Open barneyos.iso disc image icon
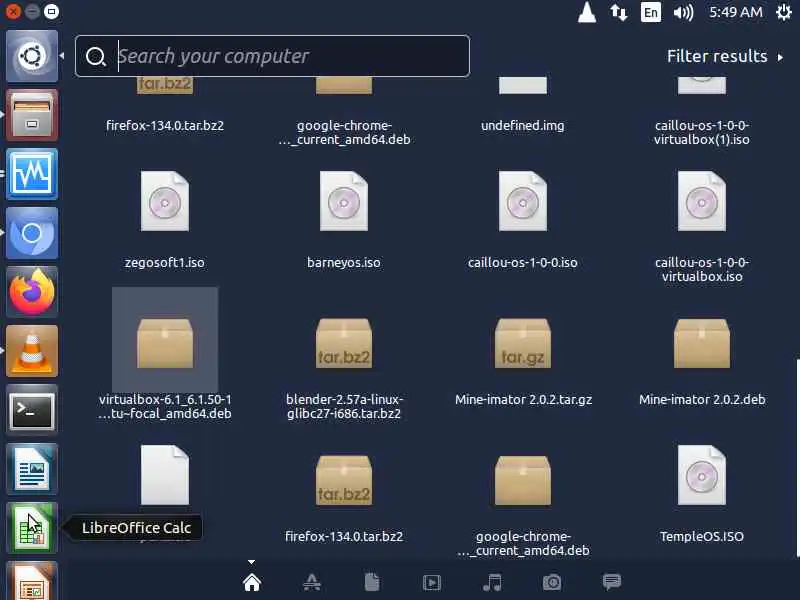The image size is (800, 600). pyautogui.click(x=344, y=201)
